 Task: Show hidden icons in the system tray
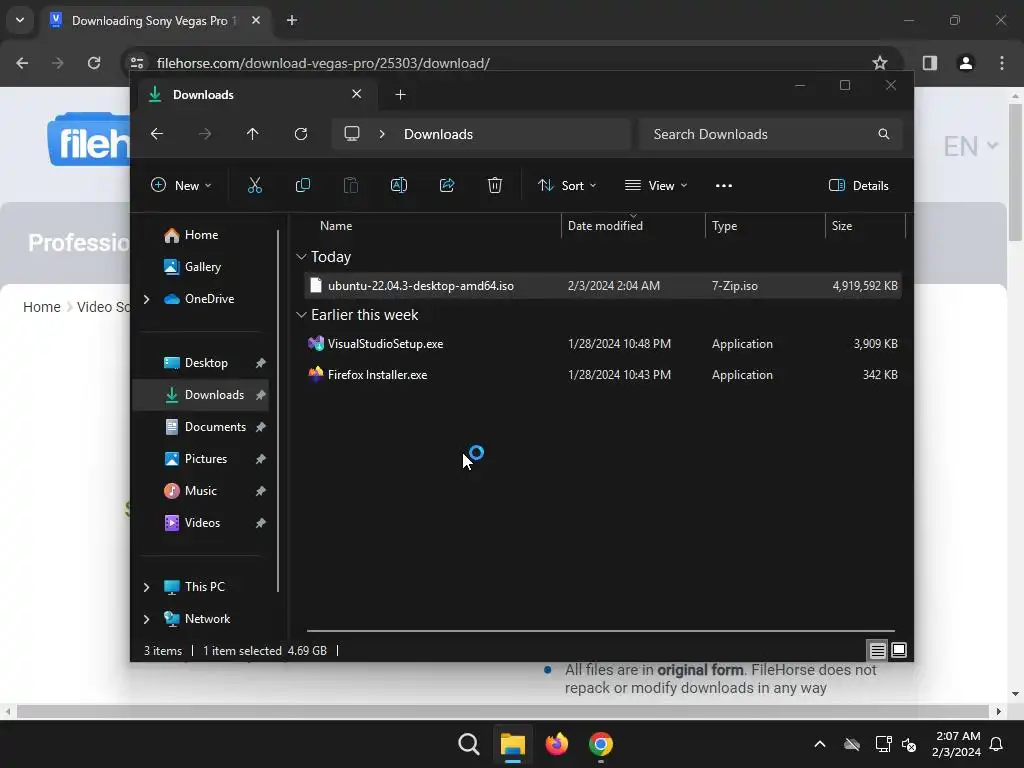pos(820,744)
